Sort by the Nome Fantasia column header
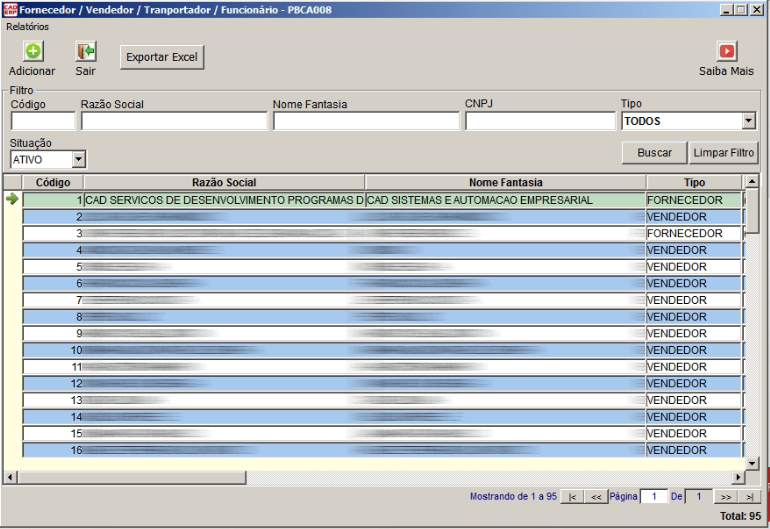Screen dimensions: 770x529 click(505, 182)
